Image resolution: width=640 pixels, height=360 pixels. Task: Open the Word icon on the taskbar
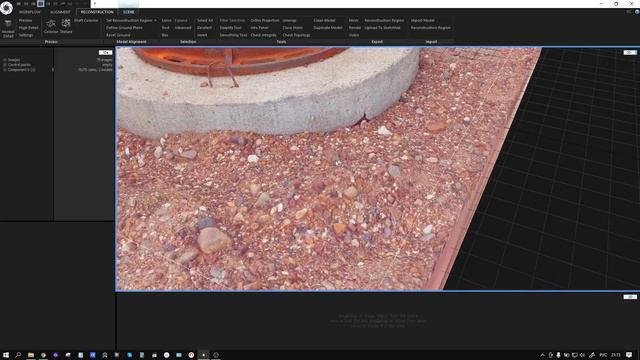click(93, 355)
